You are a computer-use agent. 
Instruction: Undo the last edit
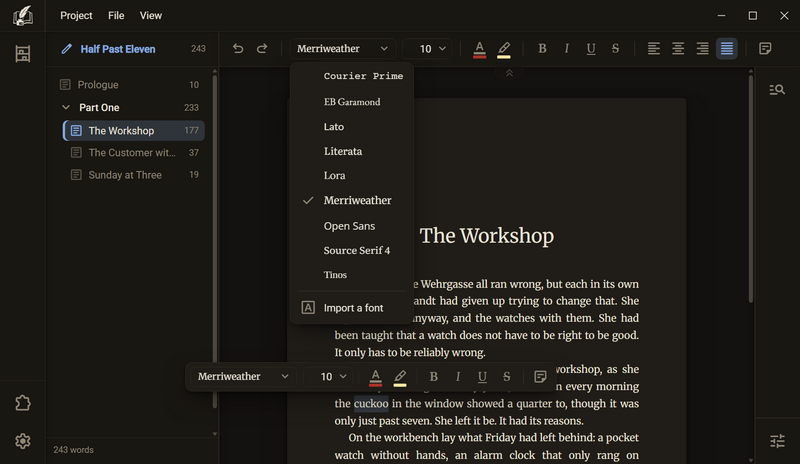[x=238, y=48]
